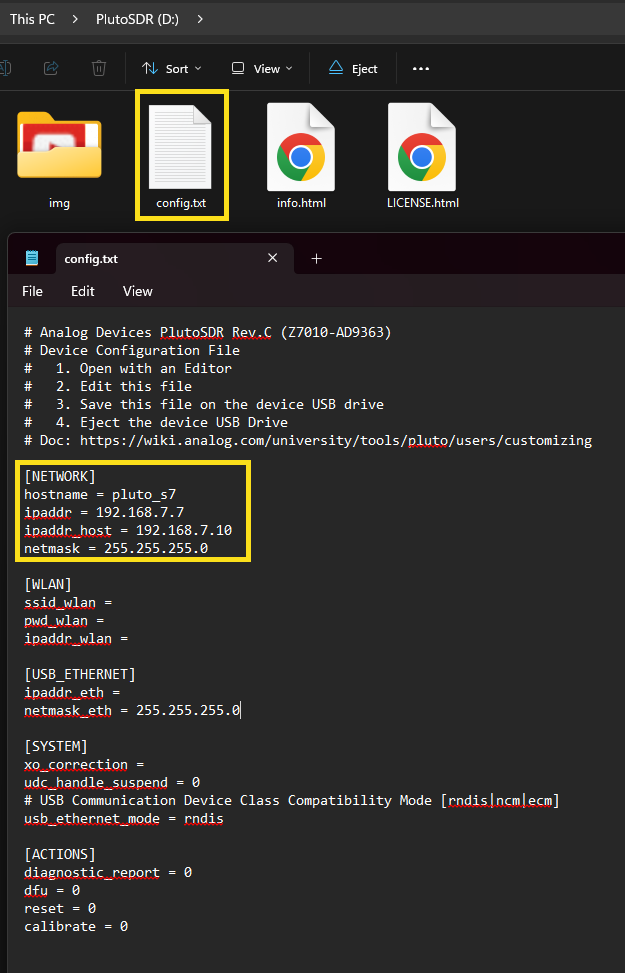The width and height of the screenshot is (625, 973).
Task: Expand chevron after This PC in breadcrumb
Action: [75, 18]
